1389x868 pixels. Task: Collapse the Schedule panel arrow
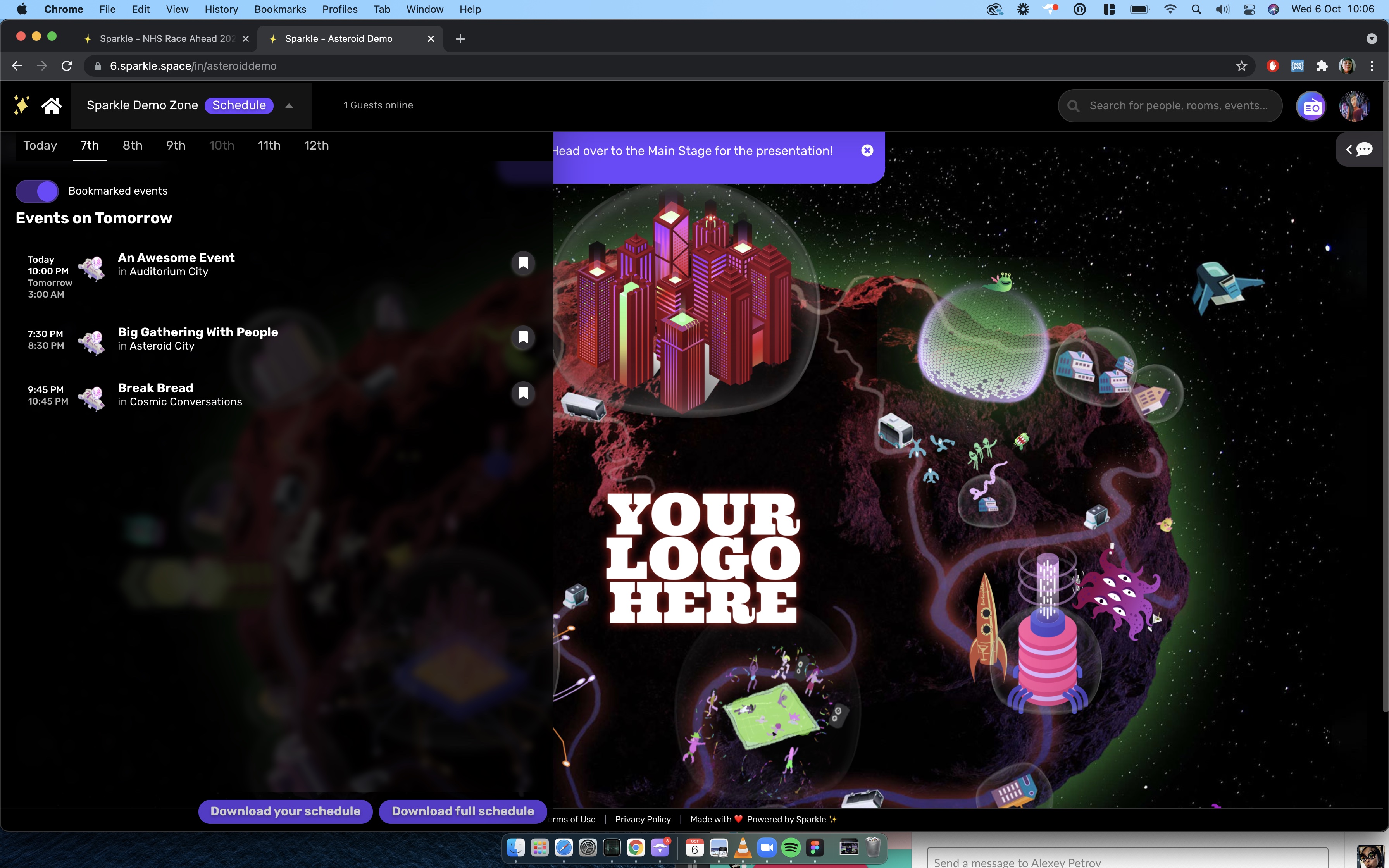[x=289, y=106]
